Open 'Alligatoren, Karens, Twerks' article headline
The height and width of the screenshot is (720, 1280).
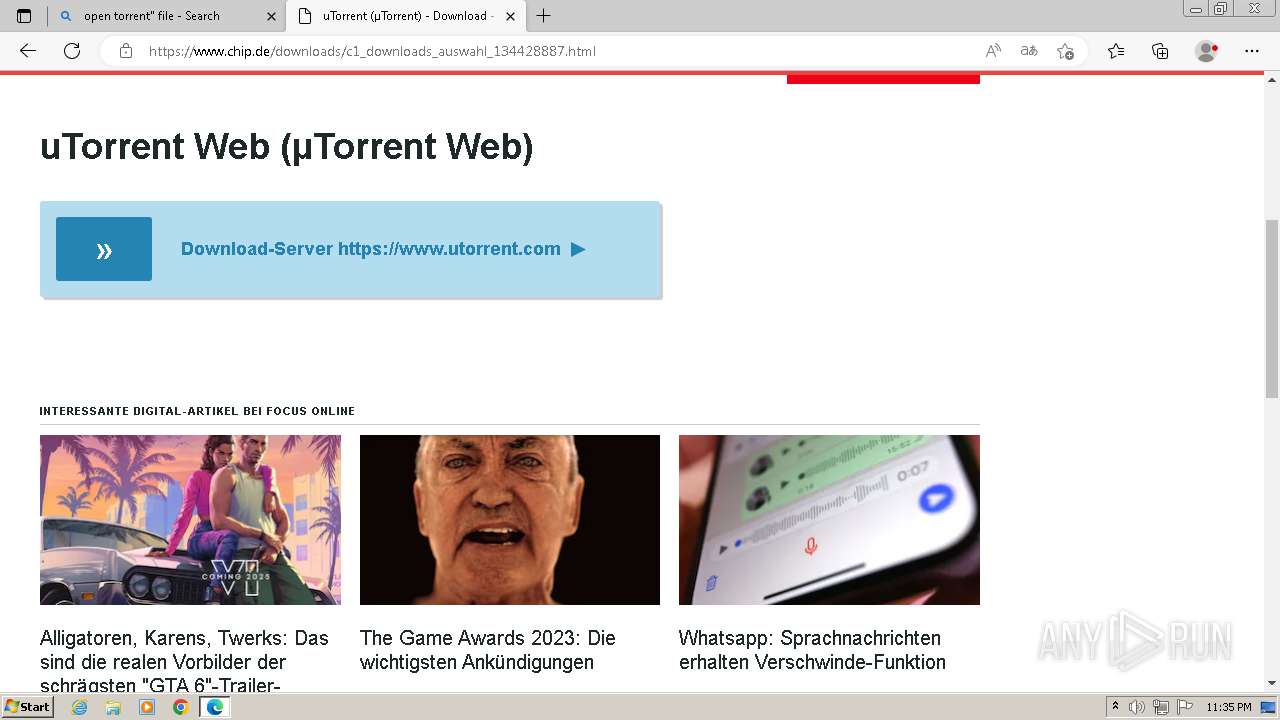[x=185, y=661]
